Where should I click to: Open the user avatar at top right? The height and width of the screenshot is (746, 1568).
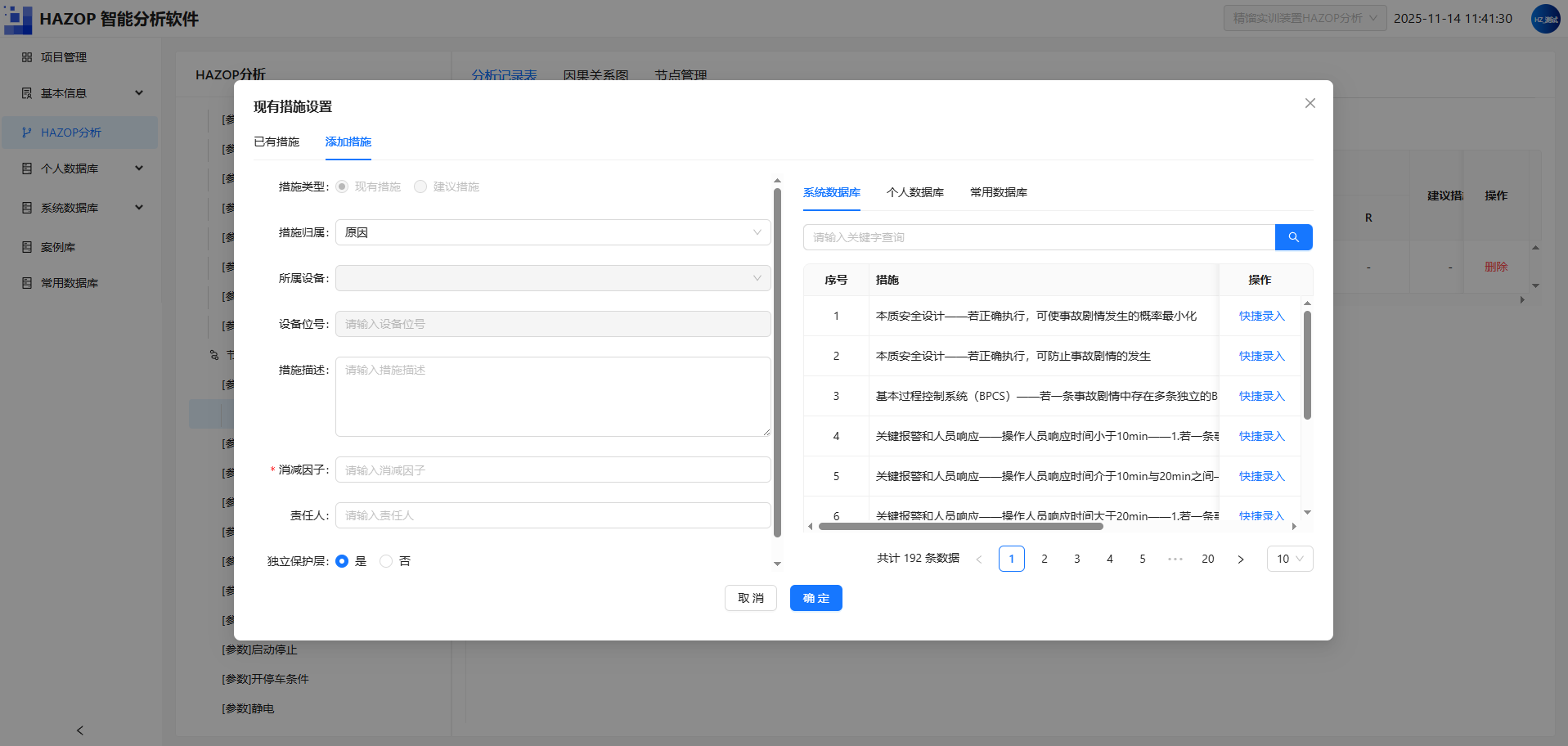tap(1545, 19)
